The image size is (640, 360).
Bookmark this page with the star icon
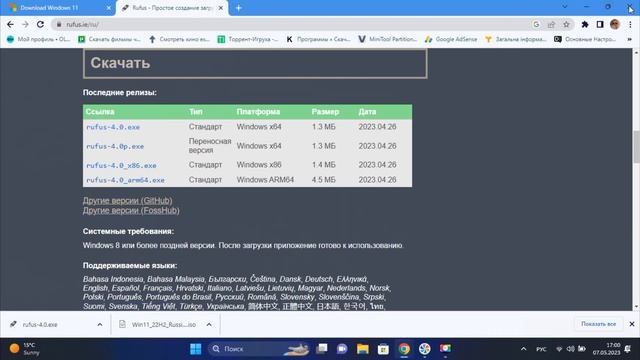click(x=566, y=24)
